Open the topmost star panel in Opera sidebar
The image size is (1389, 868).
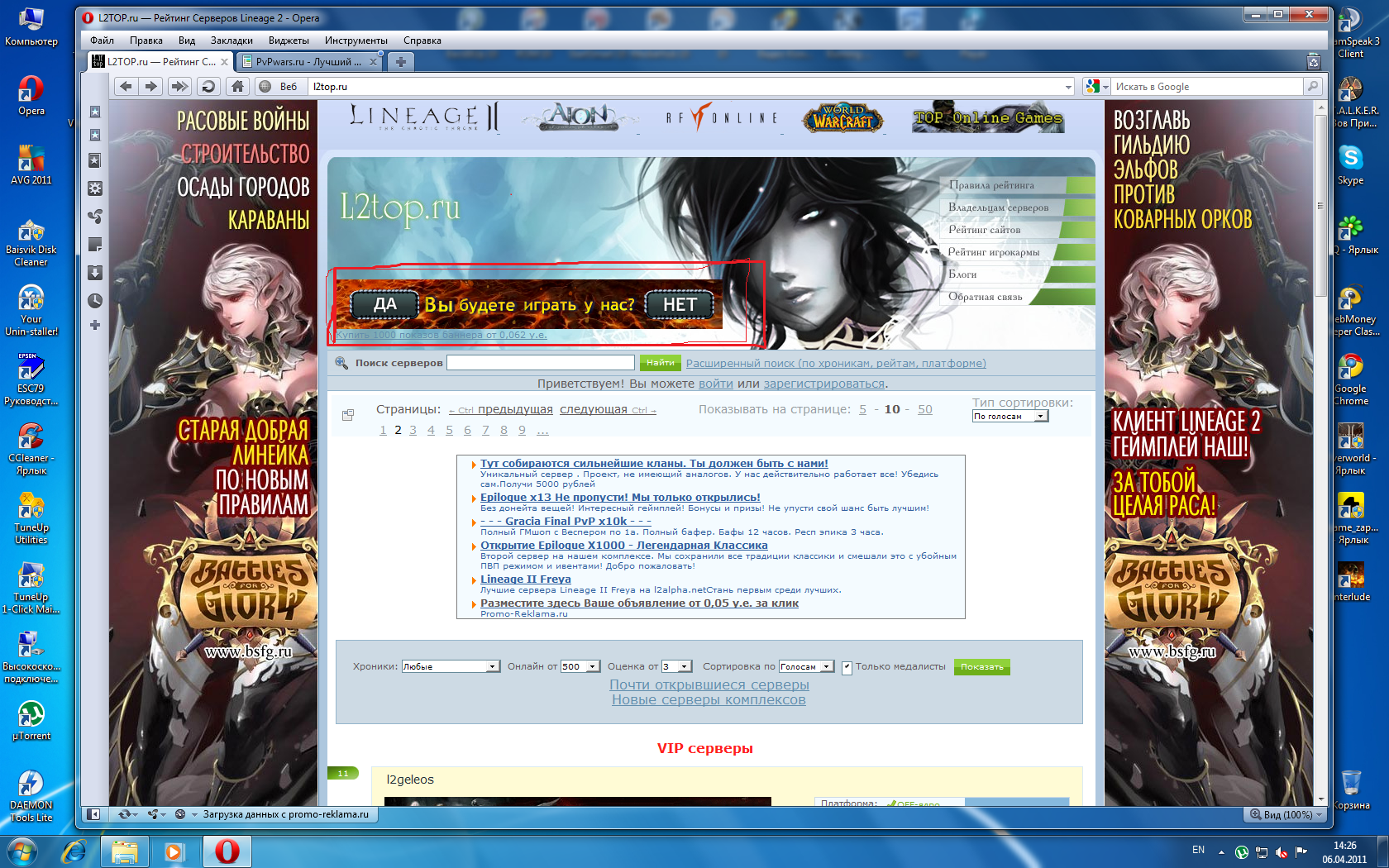95,112
